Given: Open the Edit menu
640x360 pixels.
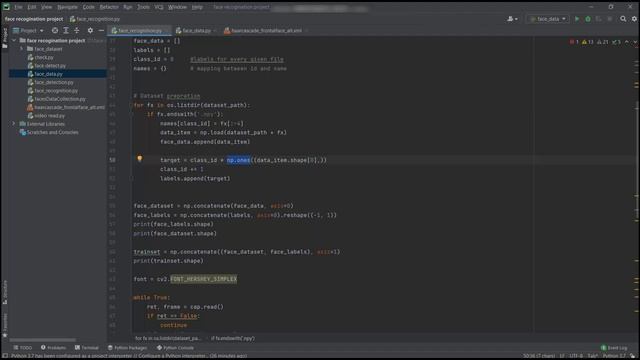Looking at the screenshot, I should 32,7.
